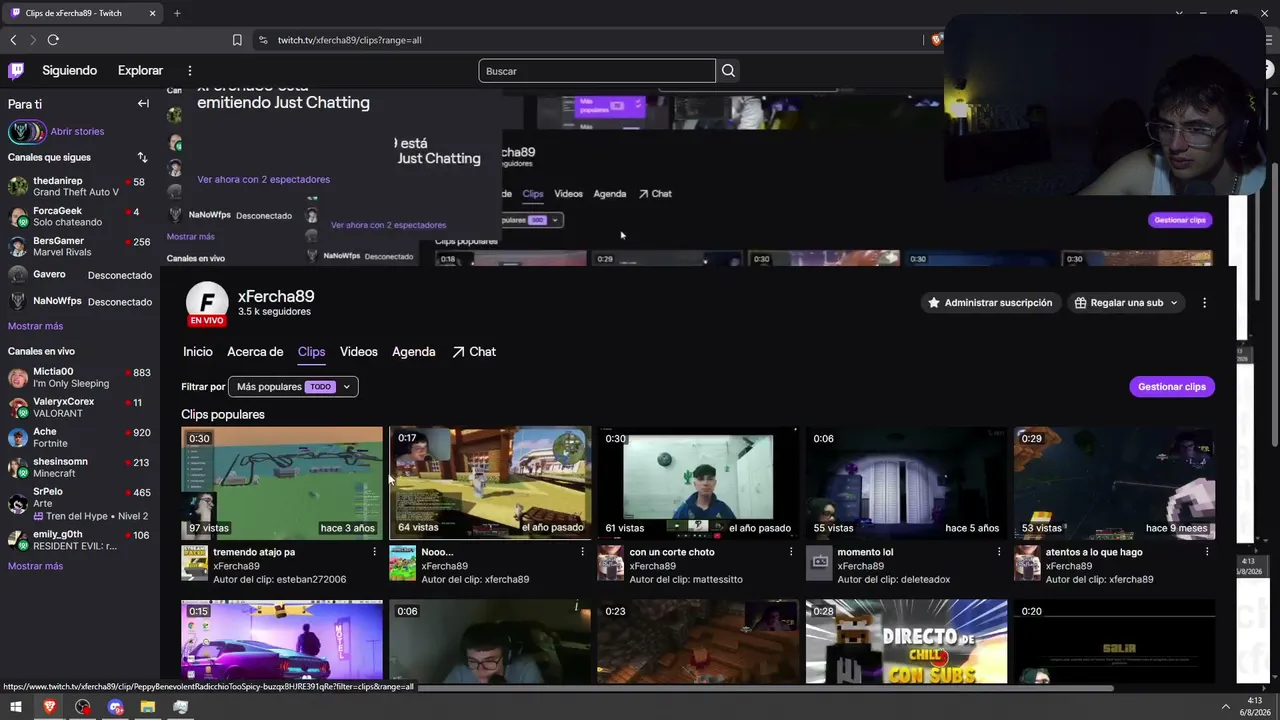Pop out the Chat tab
This screenshot has width=1280, height=720.
[x=474, y=352]
